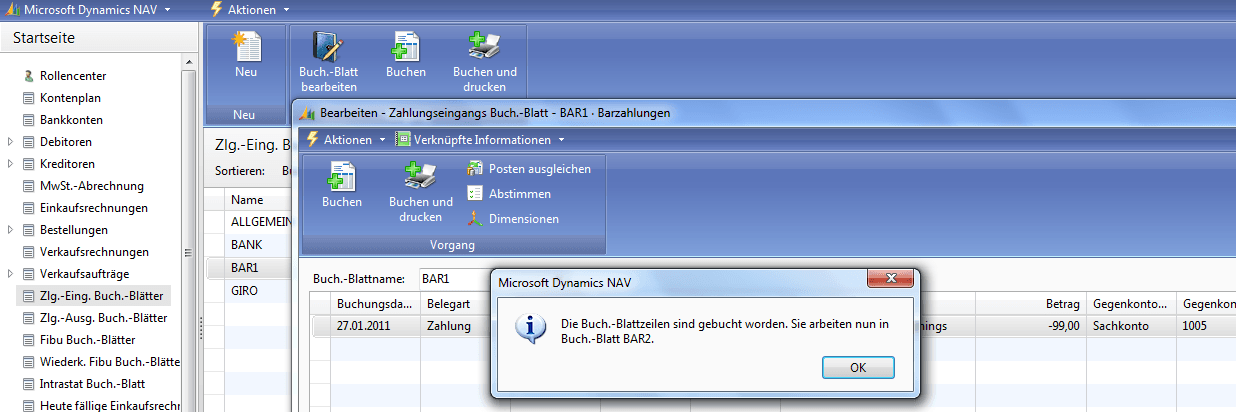Image resolution: width=1236 pixels, height=412 pixels.
Task: Open Fibu Buch.-Blätter navigation item
Action: (x=87, y=340)
